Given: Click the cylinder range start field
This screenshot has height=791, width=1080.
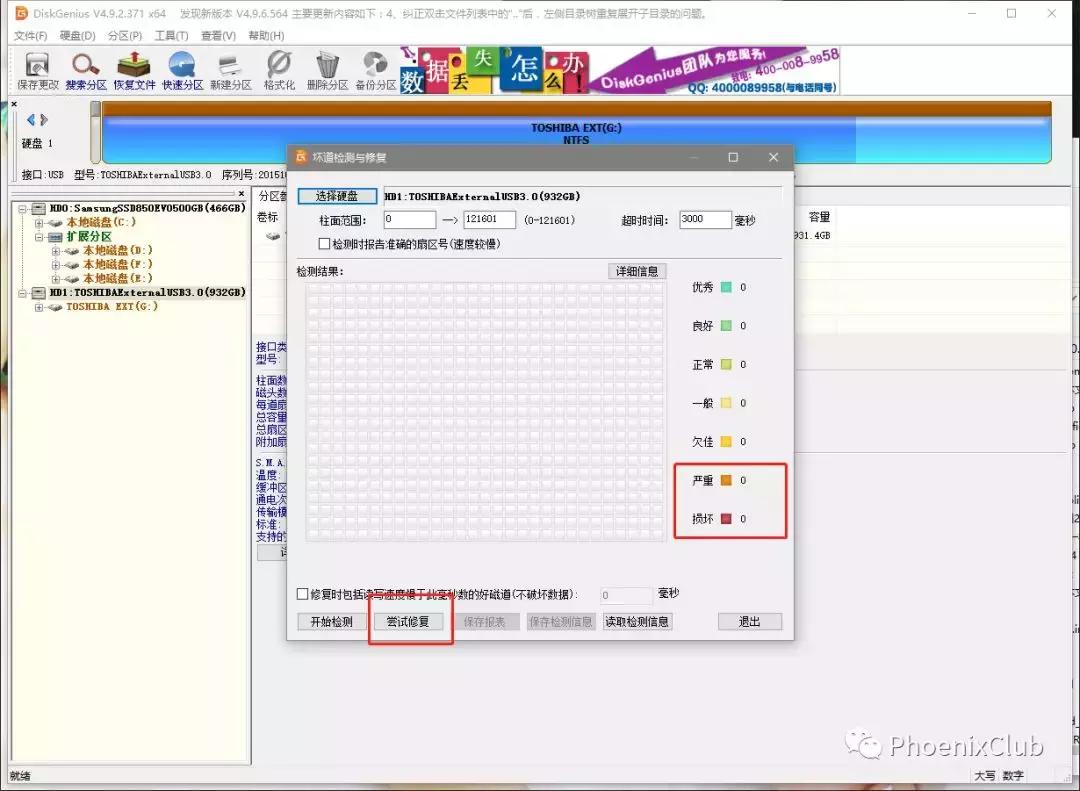Looking at the screenshot, I should click(x=410, y=220).
